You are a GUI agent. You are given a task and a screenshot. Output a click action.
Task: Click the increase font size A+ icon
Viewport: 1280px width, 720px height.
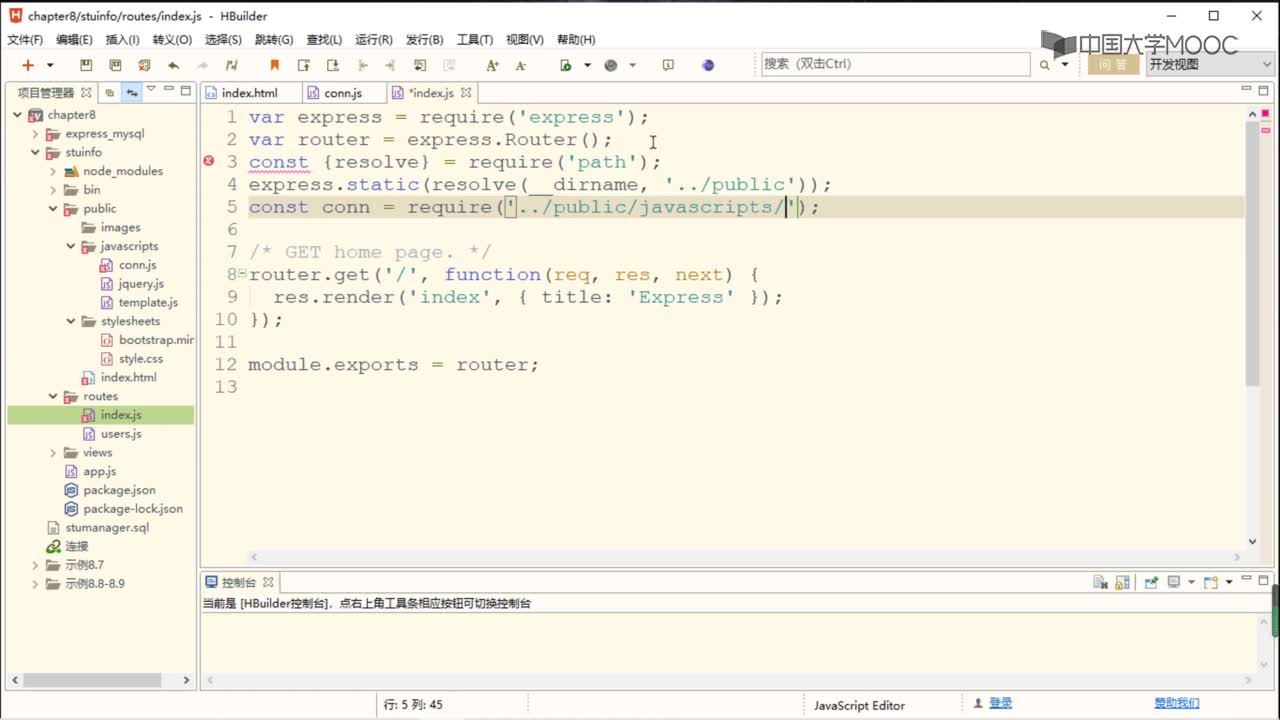click(492, 65)
